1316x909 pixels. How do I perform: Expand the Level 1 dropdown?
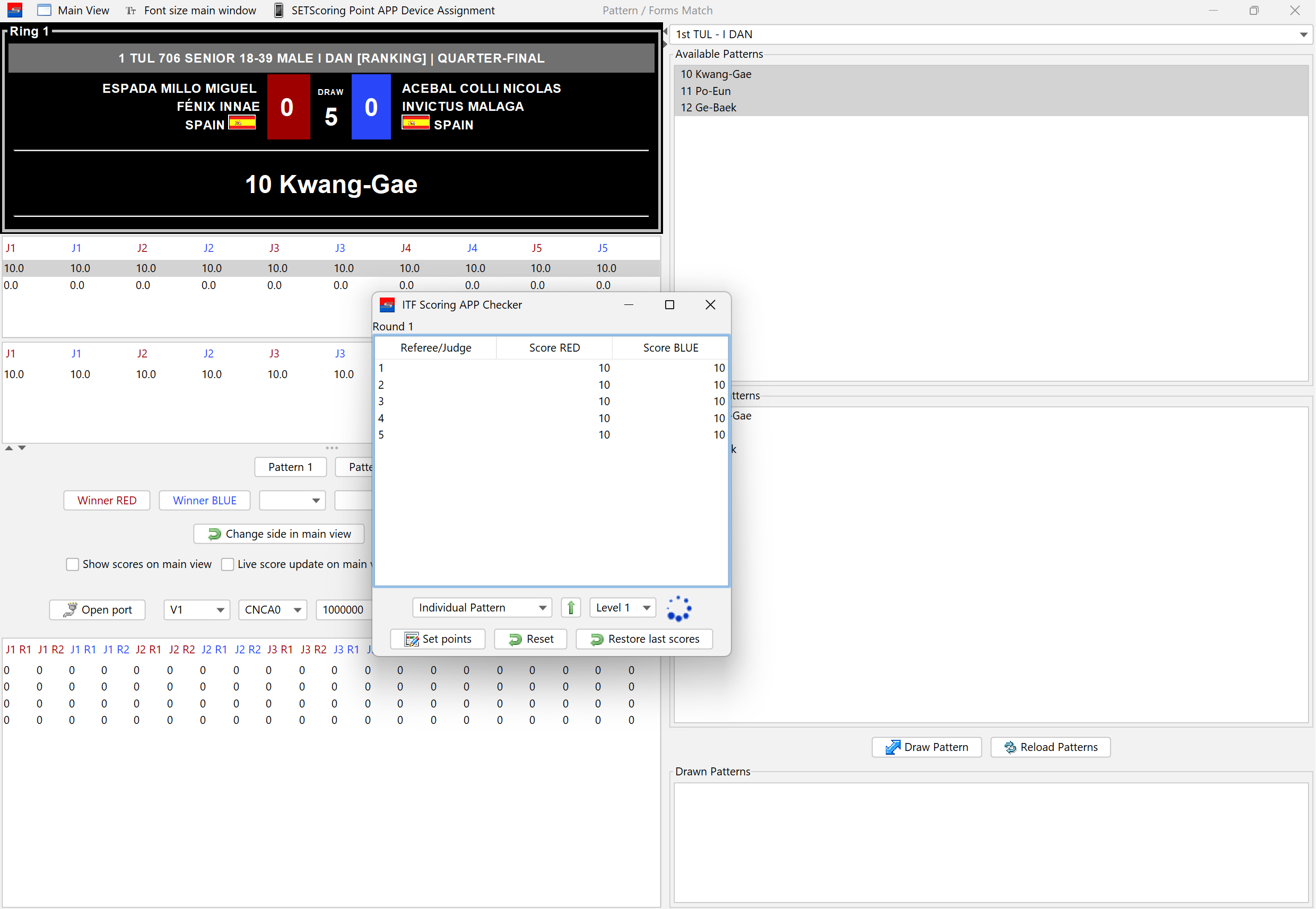pyautogui.click(x=622, y=608)
